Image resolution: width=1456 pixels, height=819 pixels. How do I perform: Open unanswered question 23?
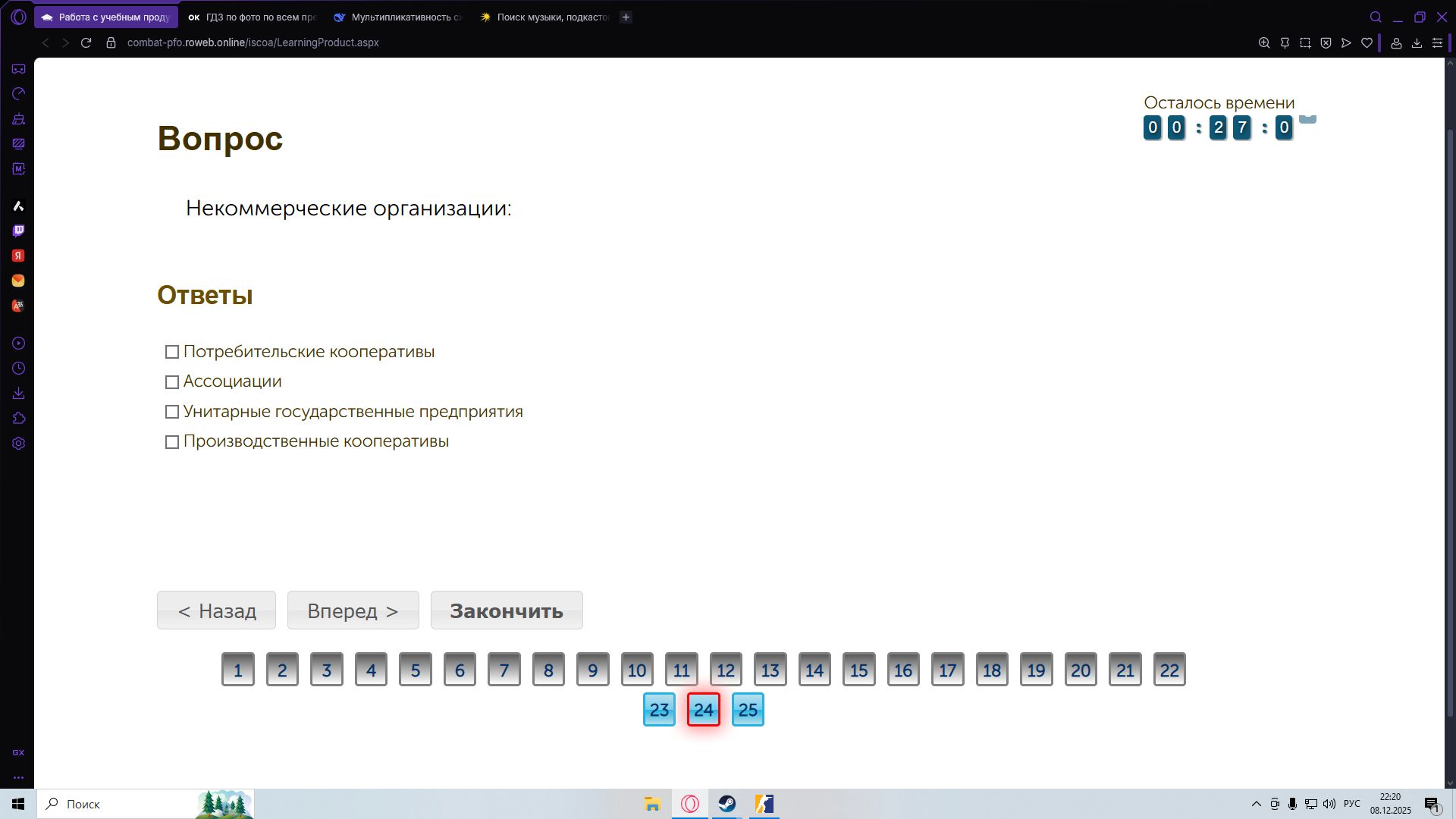[659, 710]
